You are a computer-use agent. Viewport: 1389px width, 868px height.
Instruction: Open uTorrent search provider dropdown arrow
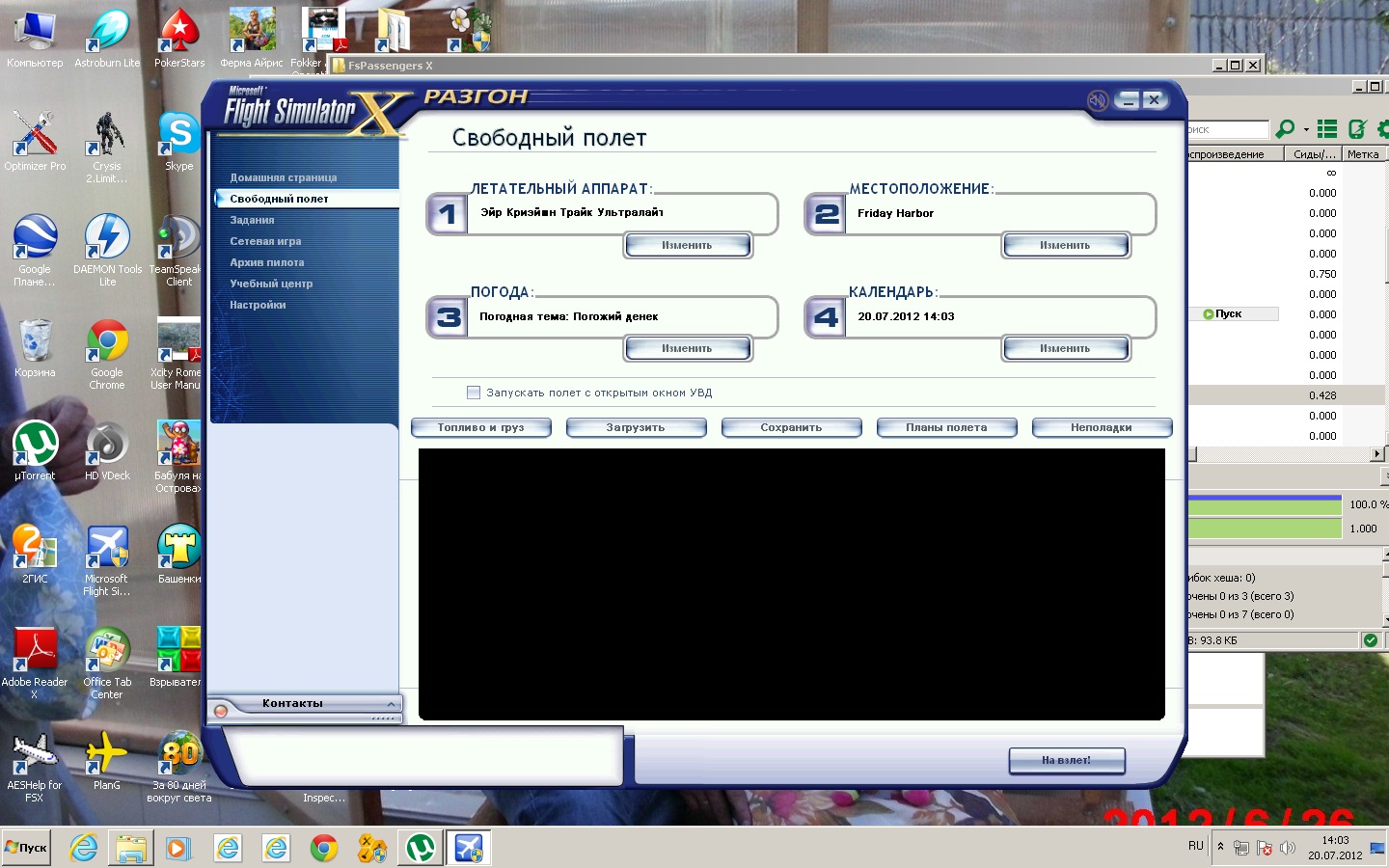click(1306, 129)
